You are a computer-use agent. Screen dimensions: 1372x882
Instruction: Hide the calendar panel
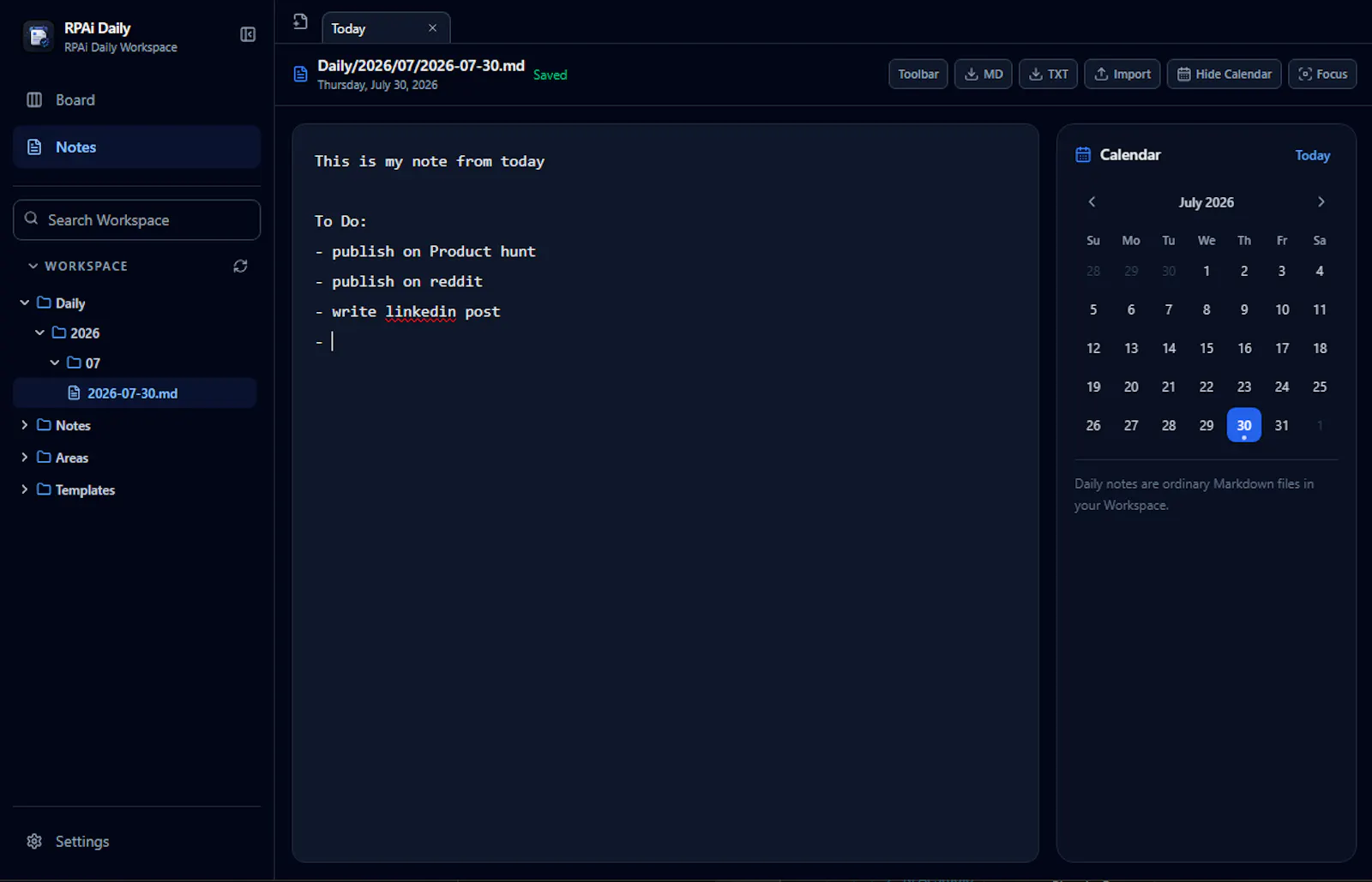(1225, 75)
